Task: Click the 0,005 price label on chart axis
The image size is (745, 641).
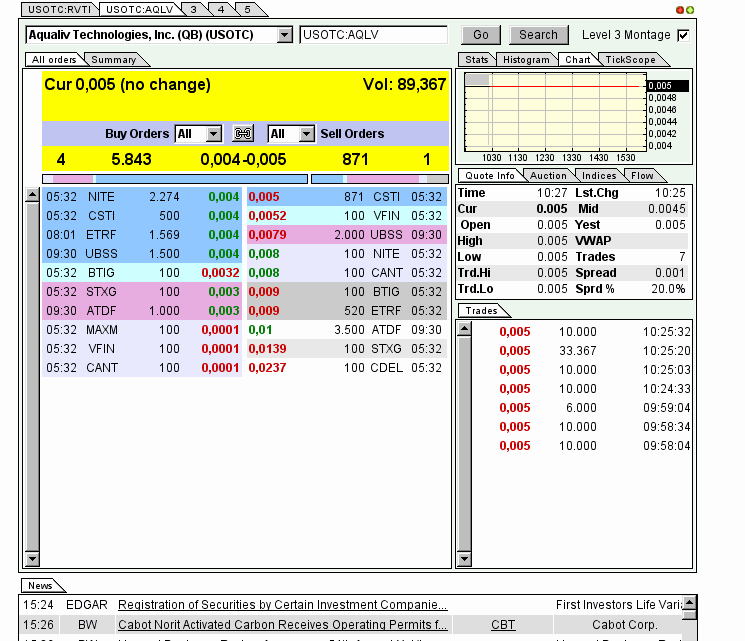Action: pos(668,86)
